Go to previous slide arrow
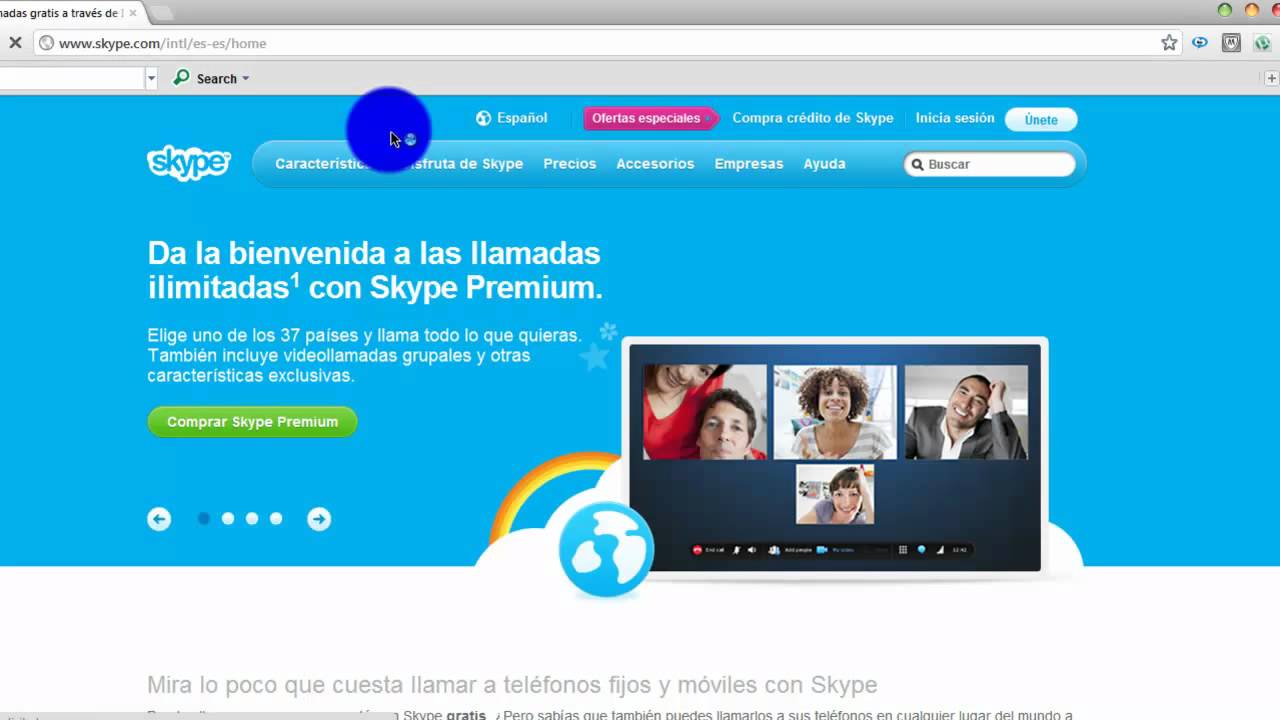 (159, 519)
